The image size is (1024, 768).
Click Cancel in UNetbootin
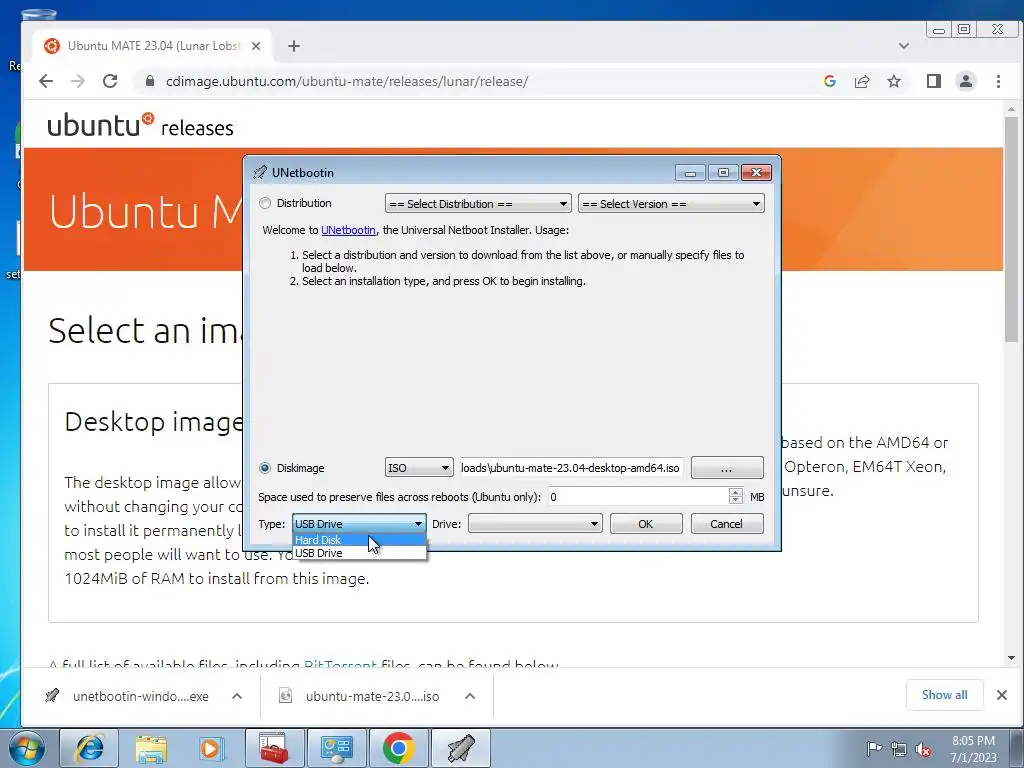[727, 524]
